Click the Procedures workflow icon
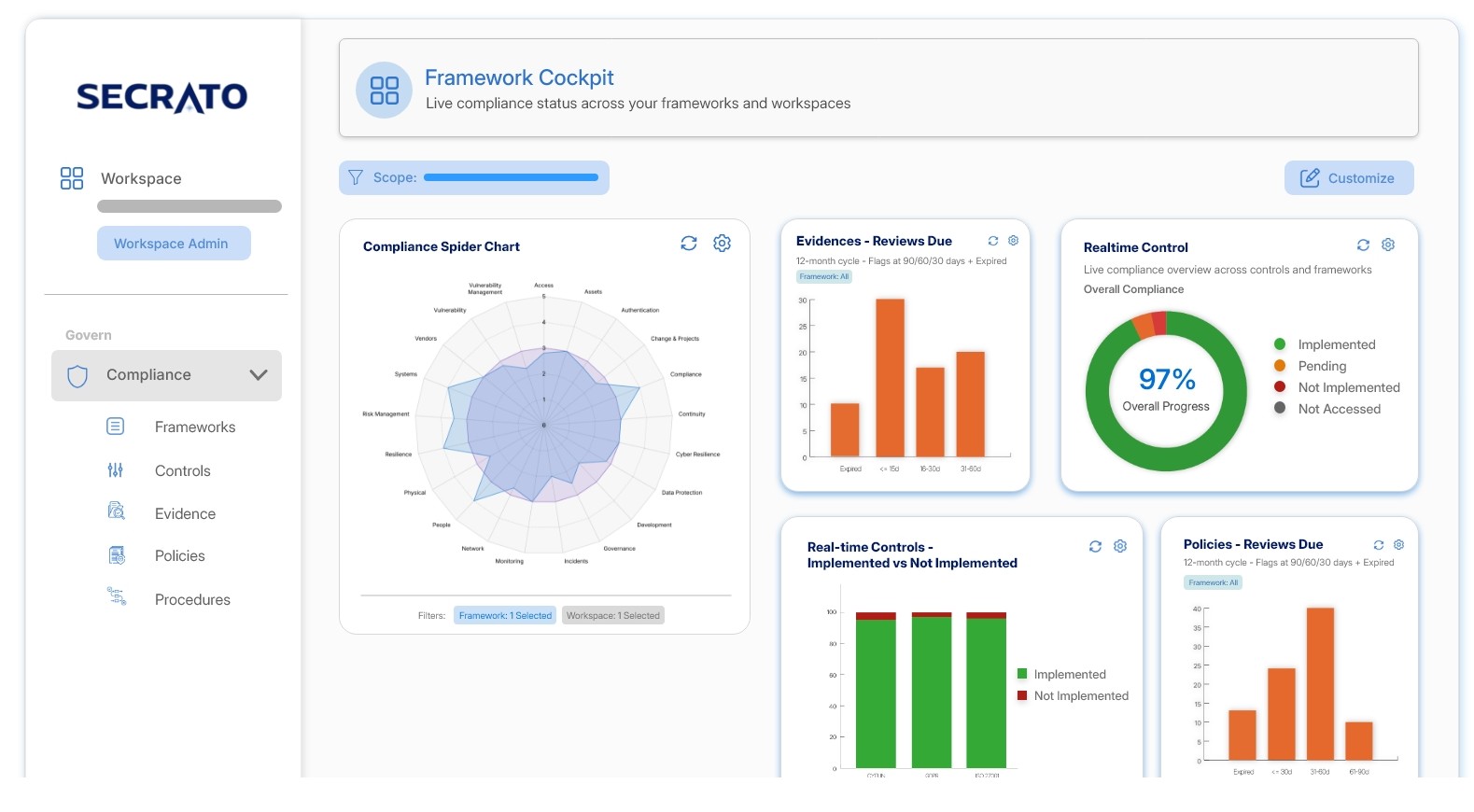The width and height of the screenshot is (1474, 812). (x=117, y=595)
